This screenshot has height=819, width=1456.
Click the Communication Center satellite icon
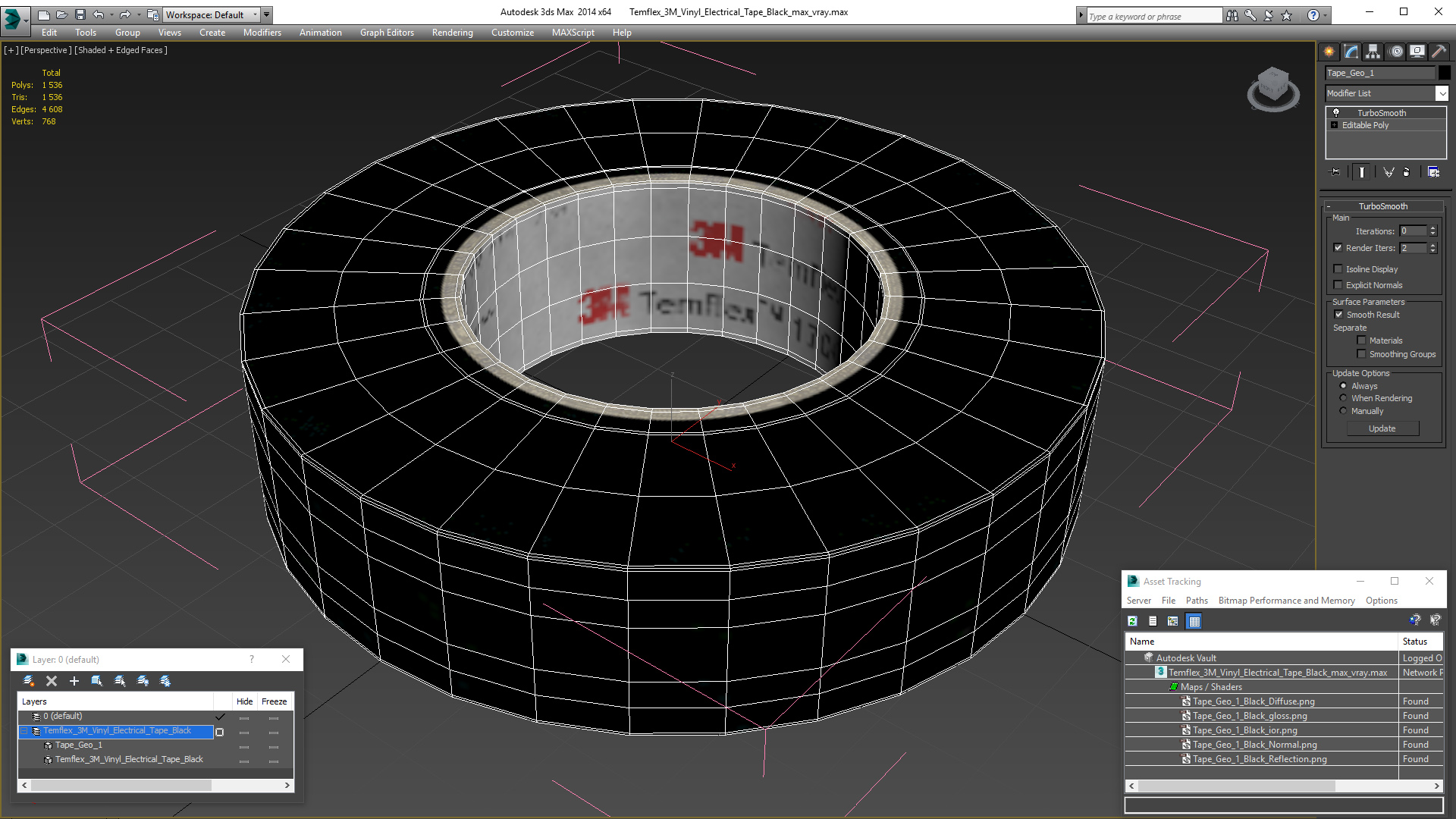coord(1269,15)
